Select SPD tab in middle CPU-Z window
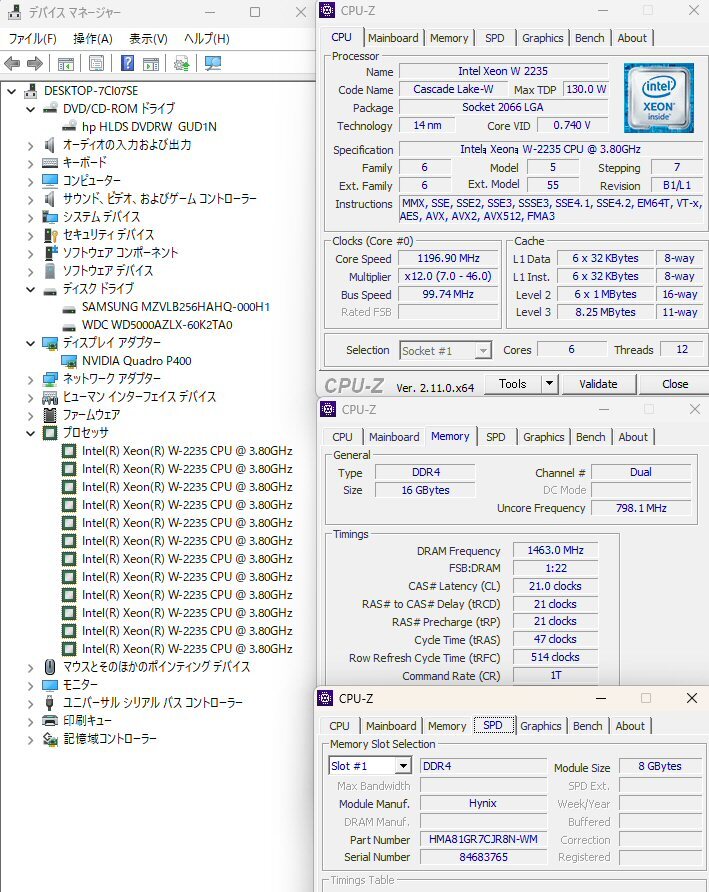Image resolution: width=709 pixels, height=892 pixels. (x=495, y=437)
